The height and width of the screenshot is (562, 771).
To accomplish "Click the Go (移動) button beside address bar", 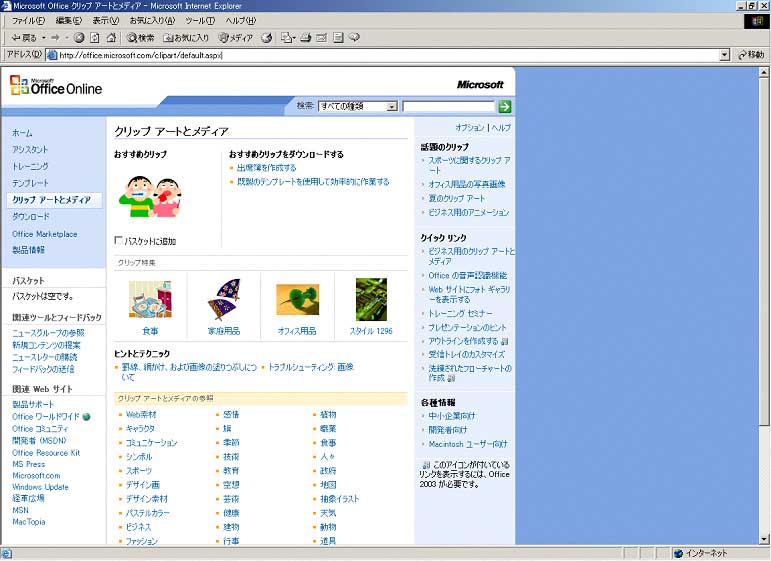I will 751,55.
